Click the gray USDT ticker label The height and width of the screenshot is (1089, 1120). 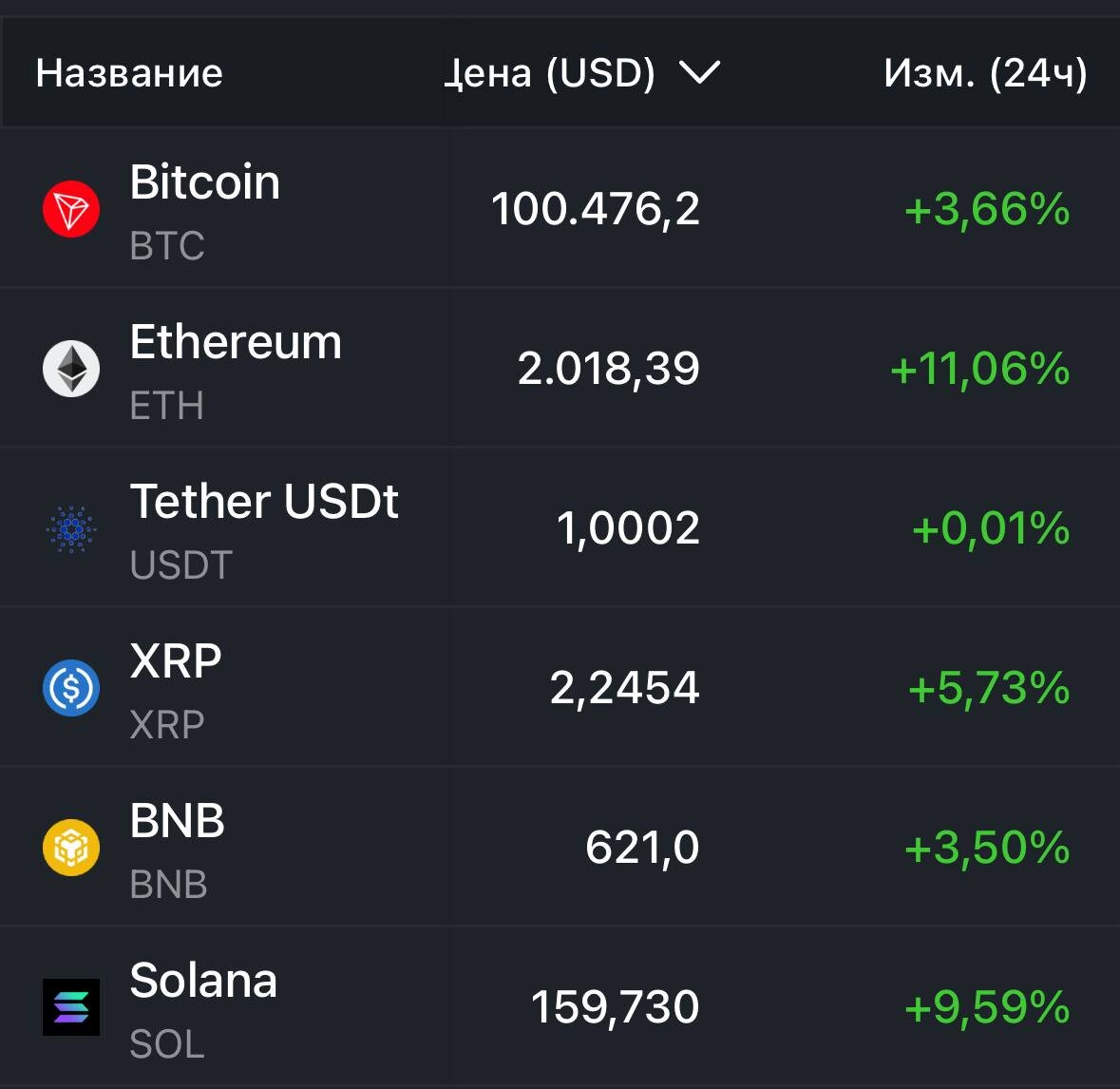(181, 565)
